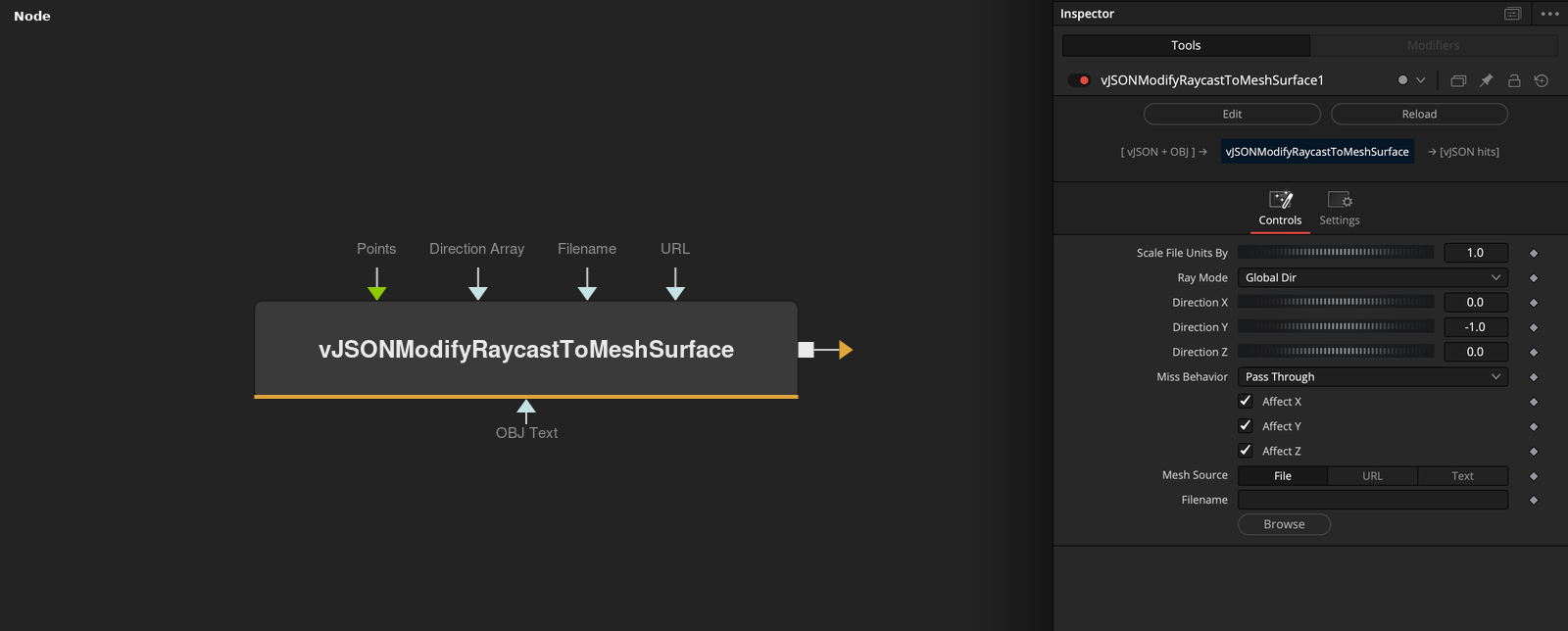The width and height of the screenshot is (1568, 631).
Task: Click the keyframe diamond for Scale File Units By
Action: point(1534,253)
